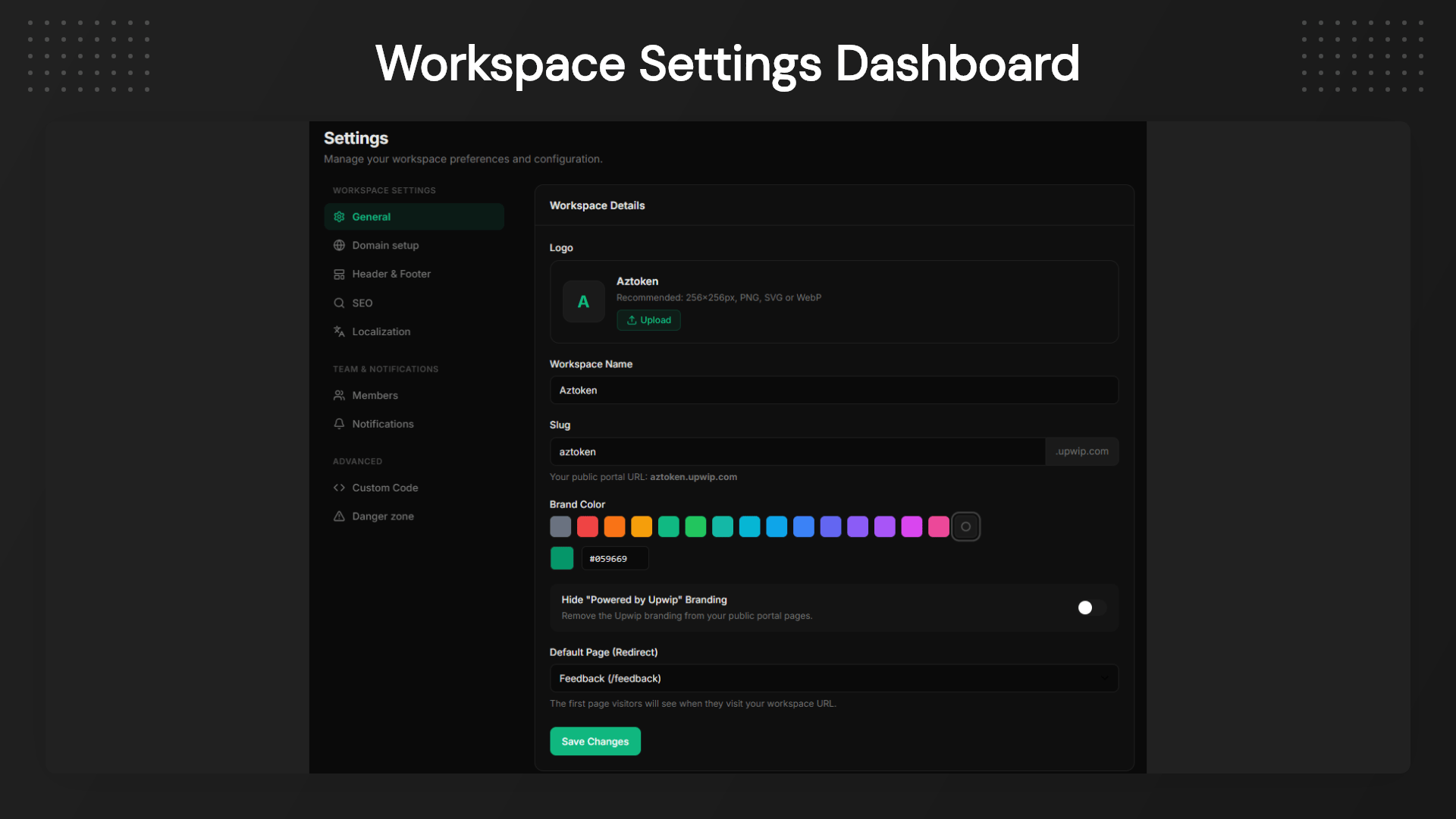Select the cyan brand color swatch
Screen dimensions: 1456x819
pyautogui.click(x=750, y=527)
